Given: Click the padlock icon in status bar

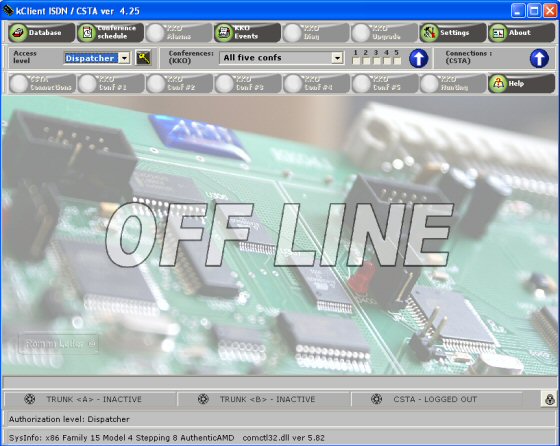Looking at the screenshot, I should [x=549, y=399].
